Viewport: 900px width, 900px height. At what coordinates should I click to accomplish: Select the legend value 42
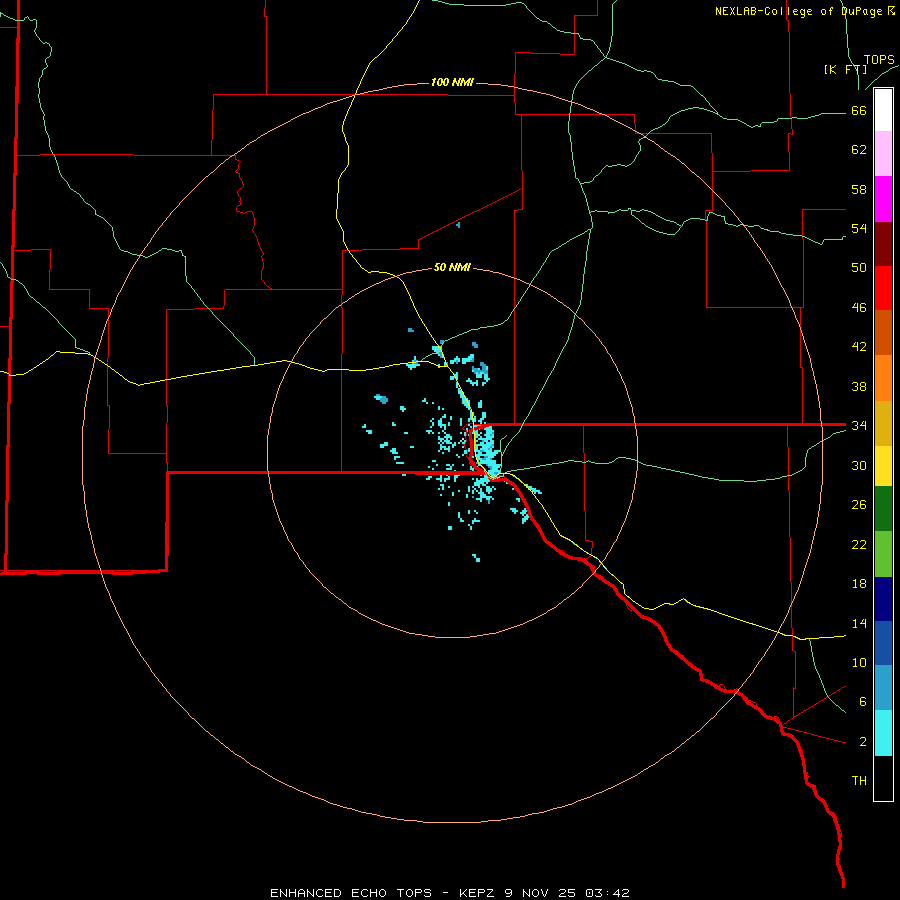point(859,347)
